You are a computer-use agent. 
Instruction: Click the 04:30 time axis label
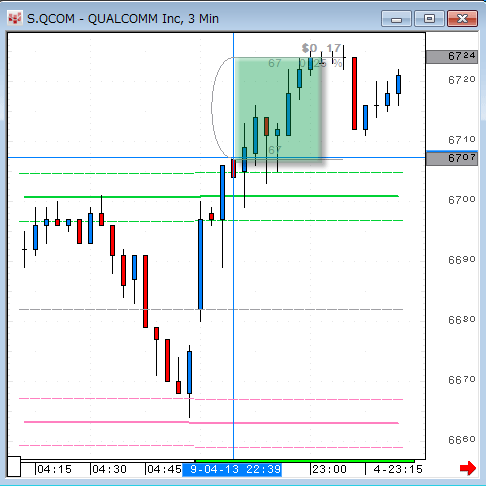(x=109, y=469)
